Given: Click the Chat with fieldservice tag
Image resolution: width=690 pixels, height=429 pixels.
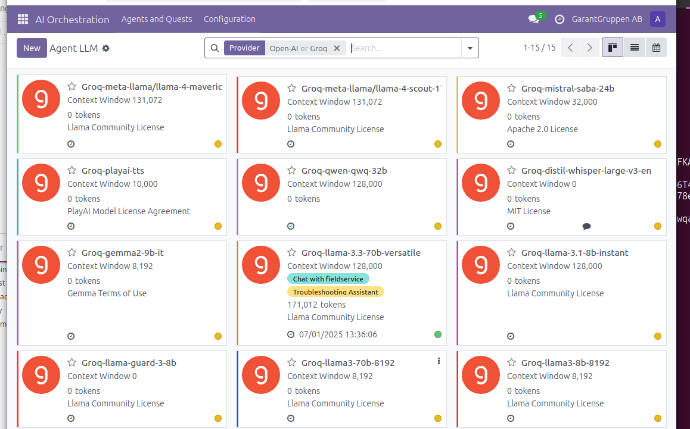Looking at the screenshot, I should click(x=328, y=279).
